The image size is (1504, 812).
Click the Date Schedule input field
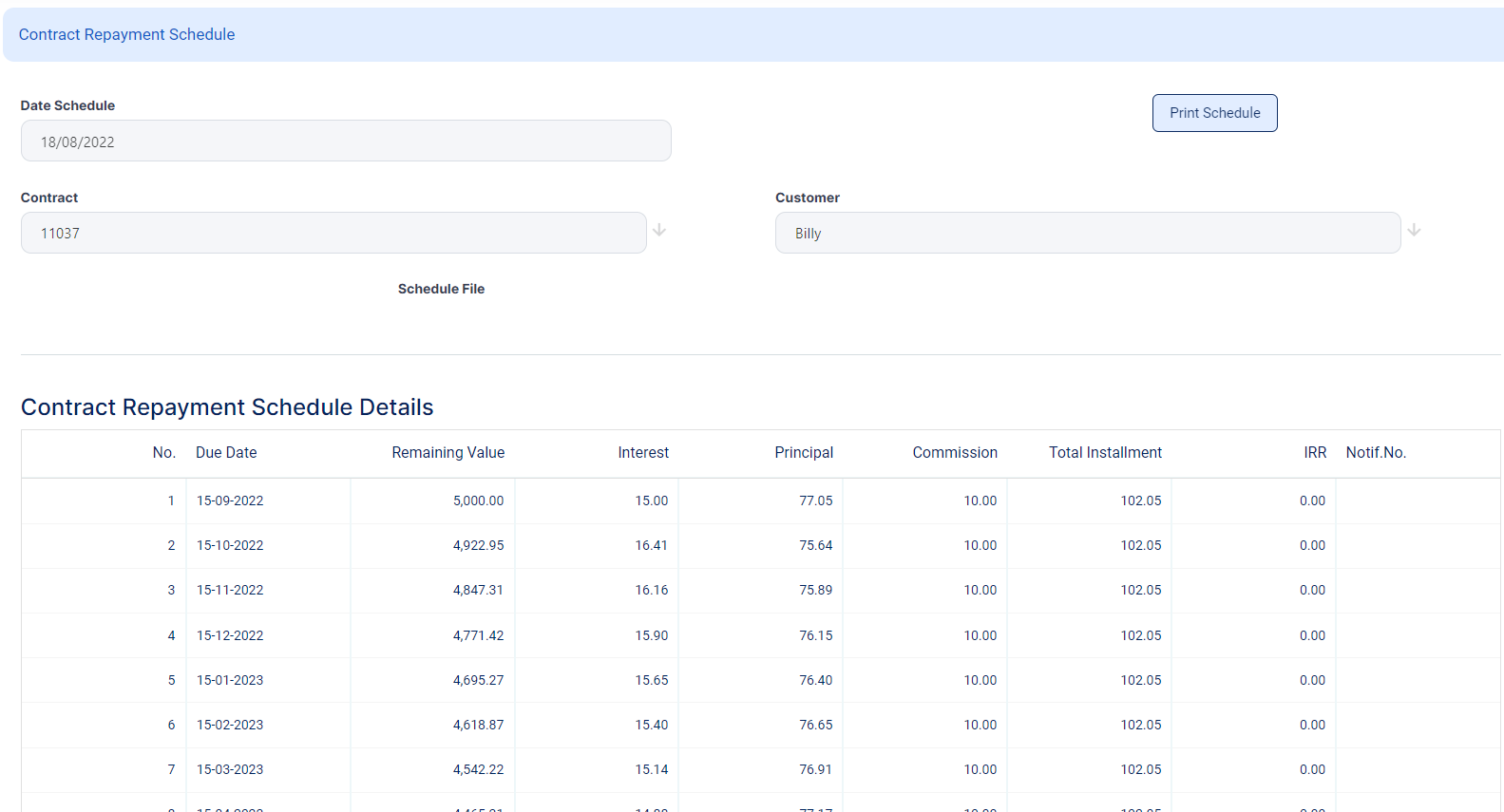346,142
